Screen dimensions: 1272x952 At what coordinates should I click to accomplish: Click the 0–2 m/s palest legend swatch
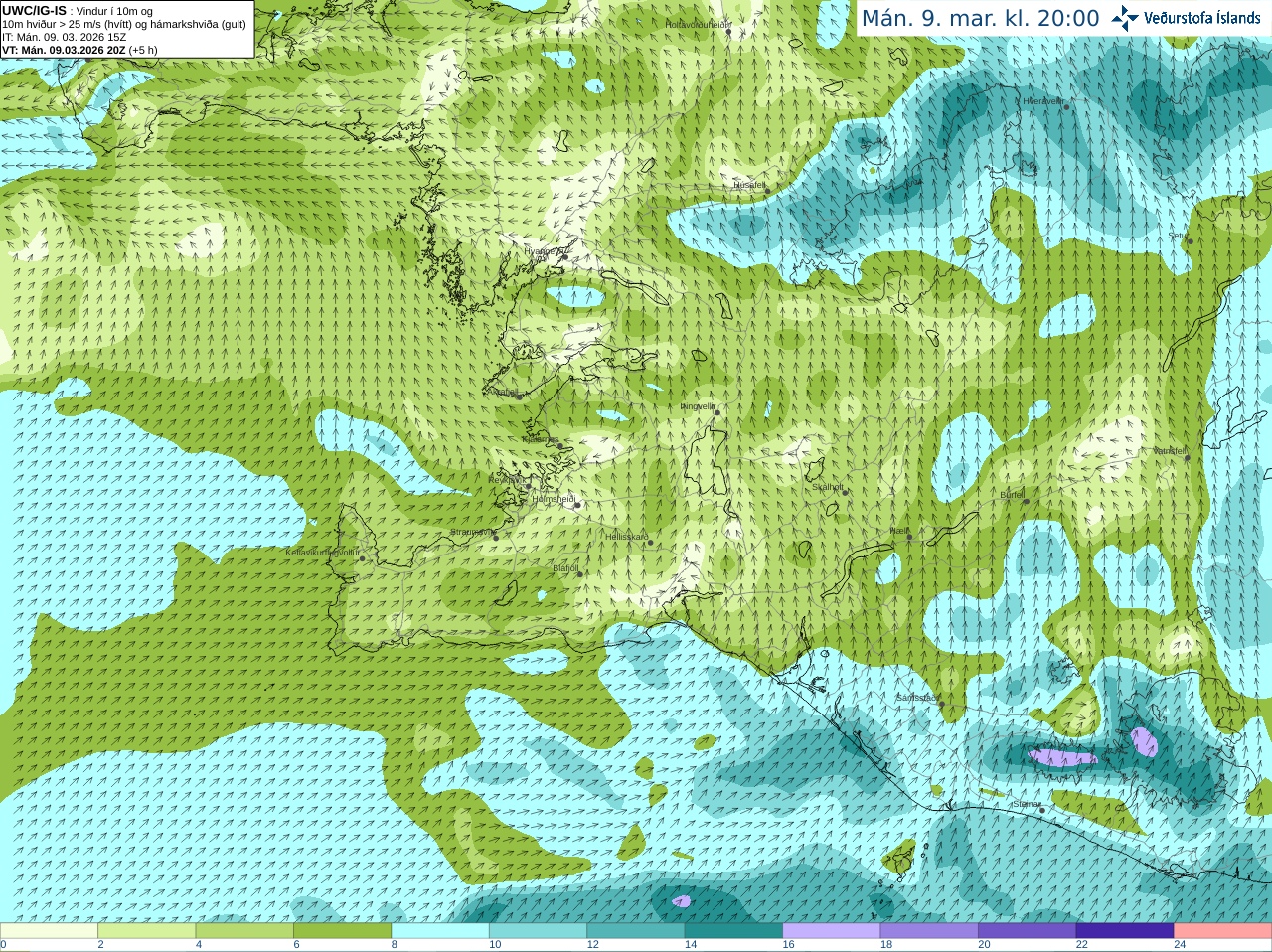[49, 931]
